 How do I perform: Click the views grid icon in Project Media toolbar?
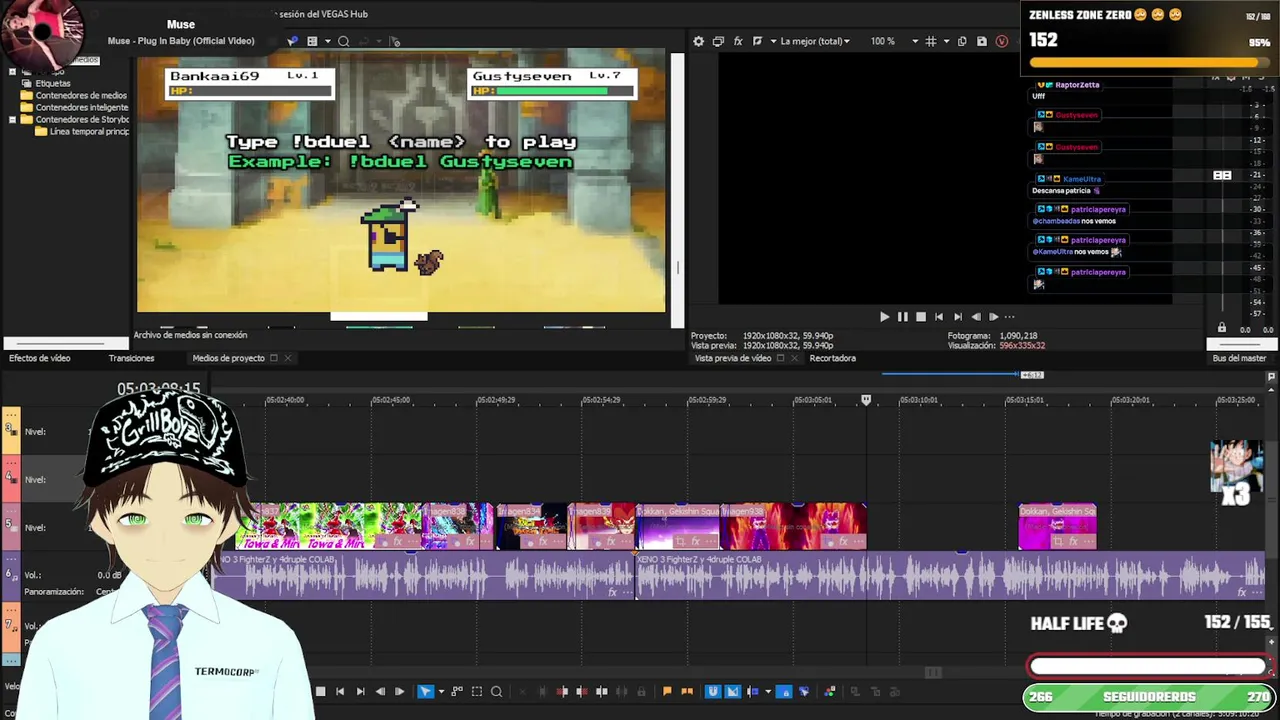coord(312,41)
